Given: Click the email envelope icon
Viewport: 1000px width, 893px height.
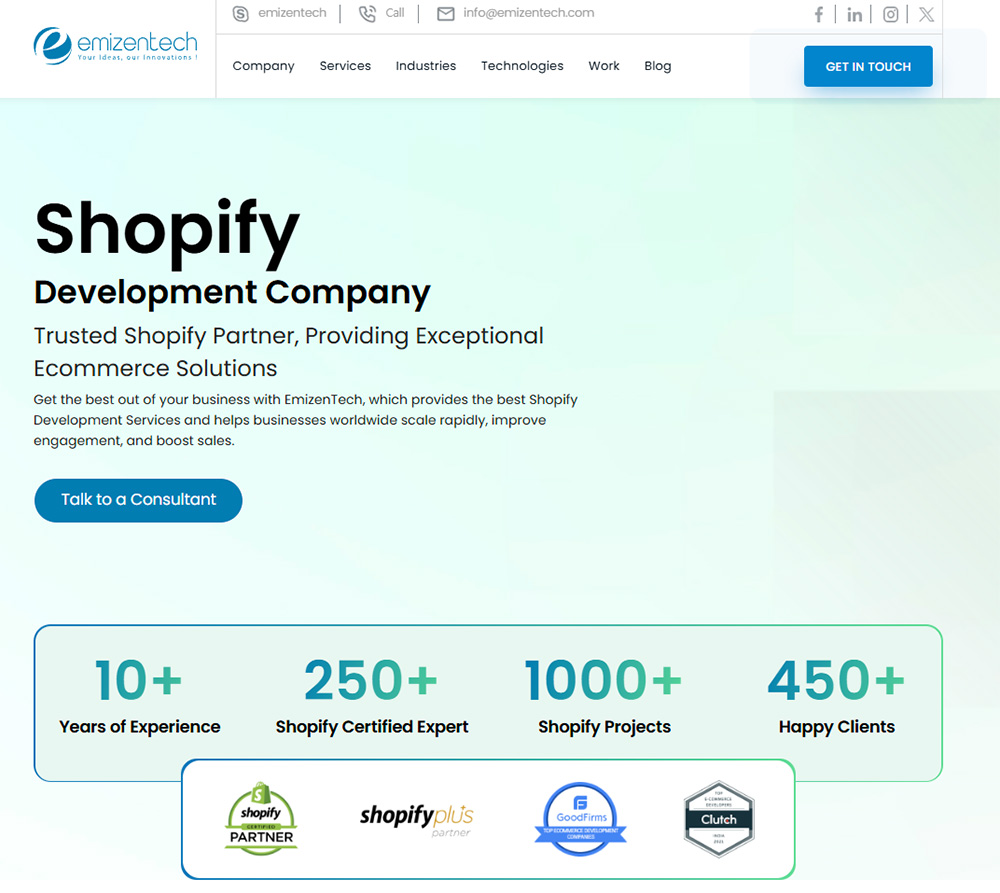Looking at the screenshot, I should point(444,14).
